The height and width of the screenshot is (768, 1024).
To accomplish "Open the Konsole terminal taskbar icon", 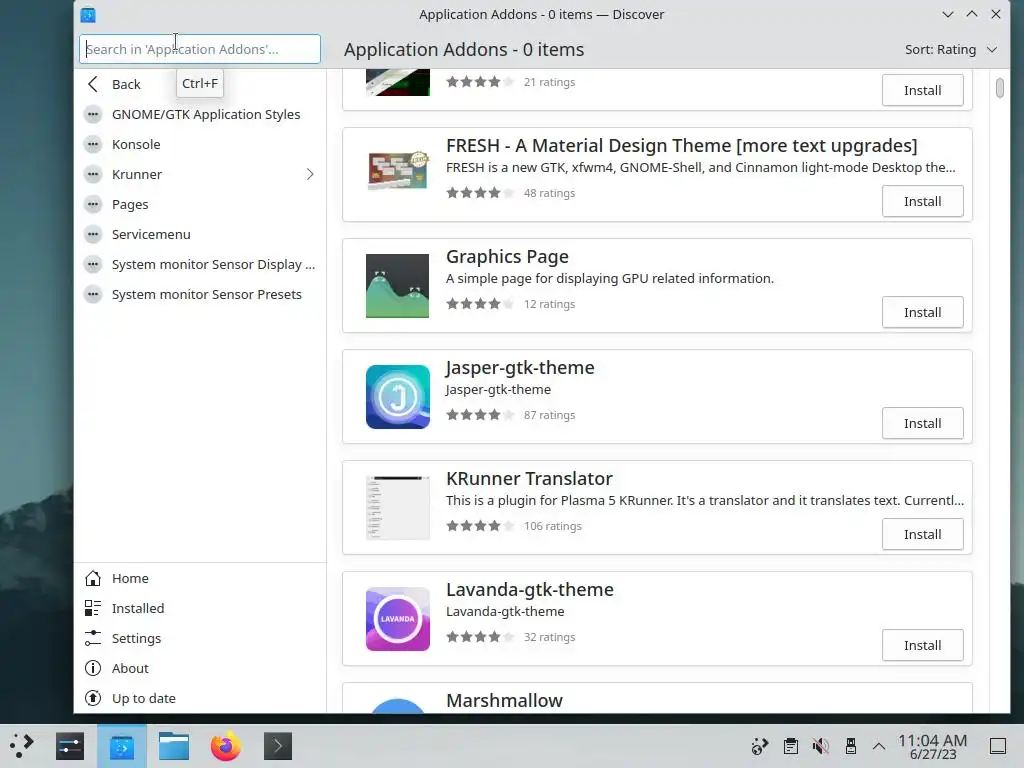I will [x=278, y=746].
